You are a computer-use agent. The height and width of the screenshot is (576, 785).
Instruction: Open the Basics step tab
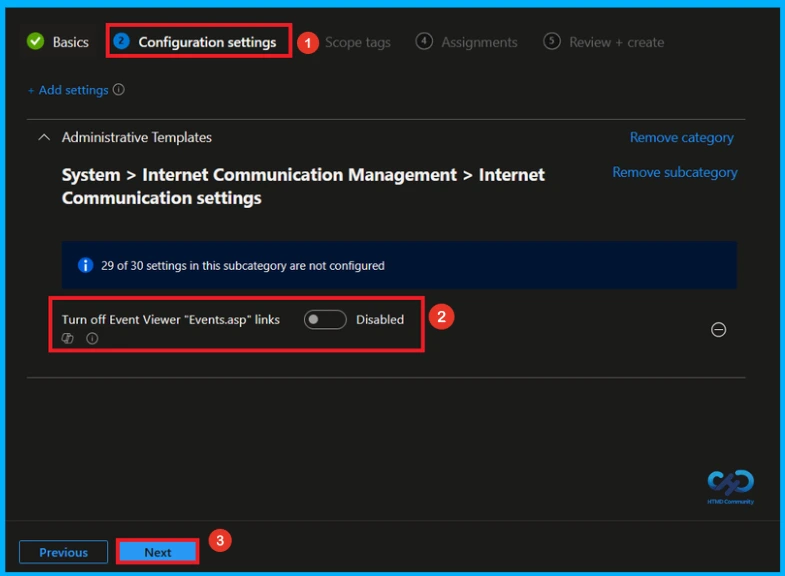(58, 42)
